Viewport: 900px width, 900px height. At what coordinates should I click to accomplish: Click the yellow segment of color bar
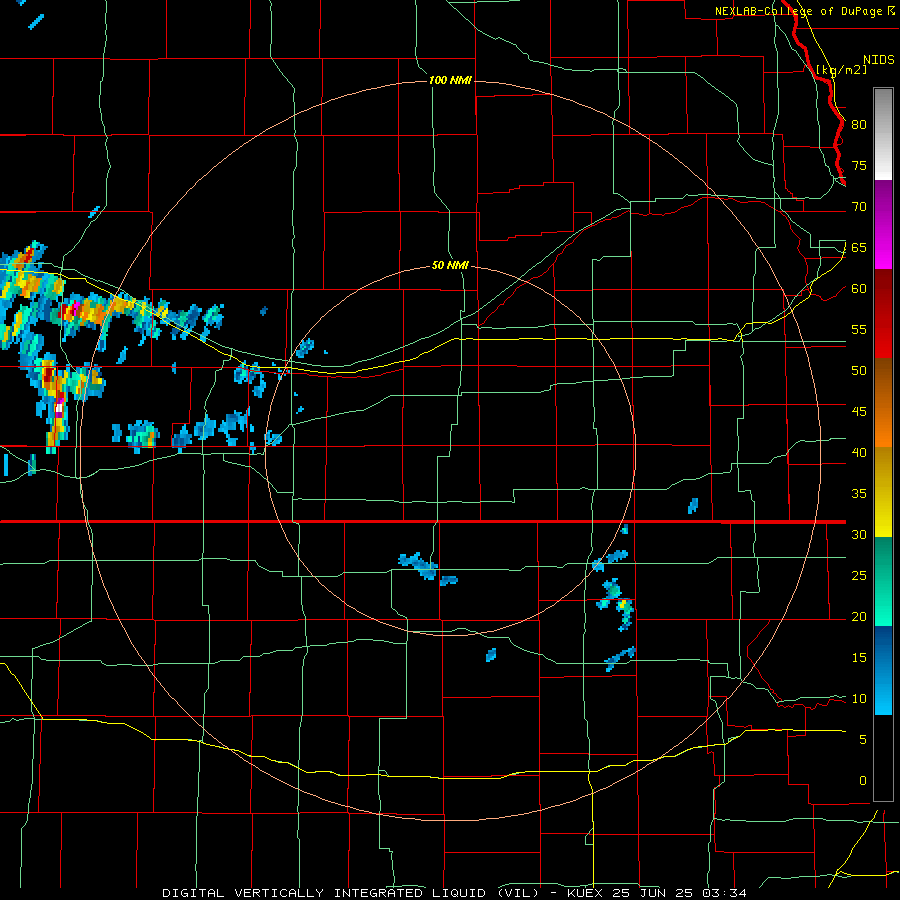tap(883, 492)
